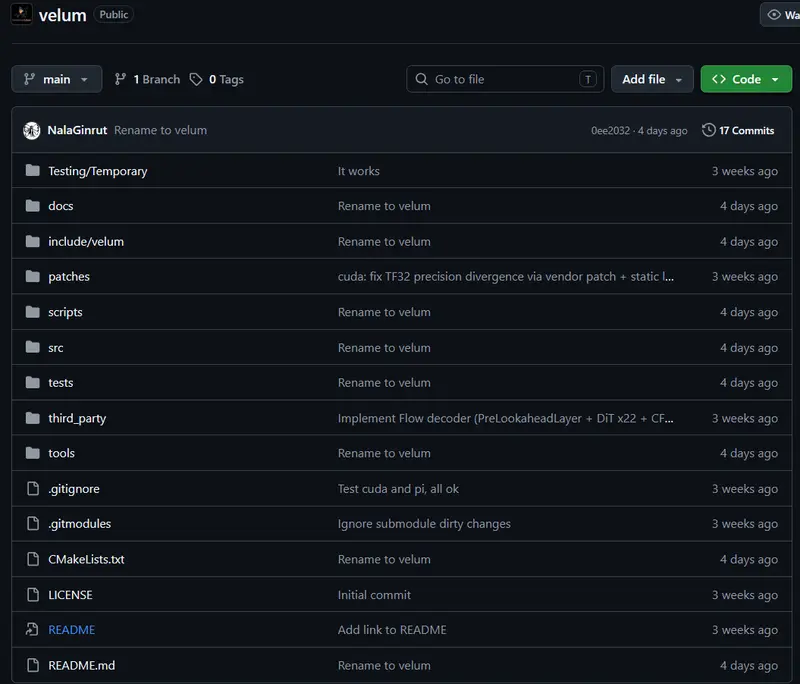Open the main branch selector dropdown
Screen dimensions: 800x684
coord(57,79)
